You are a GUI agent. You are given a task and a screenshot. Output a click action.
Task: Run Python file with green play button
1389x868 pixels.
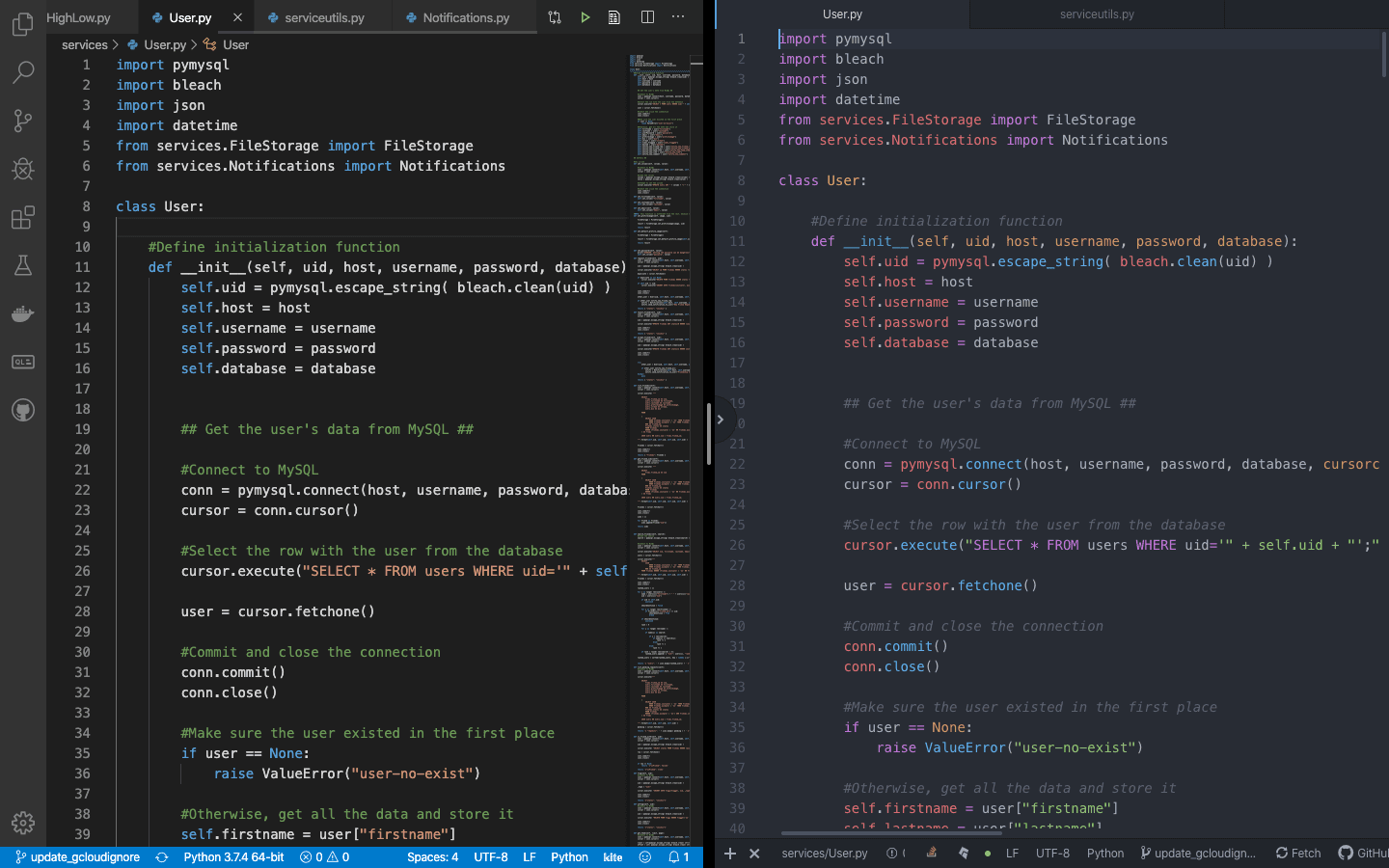coord(585,17)
